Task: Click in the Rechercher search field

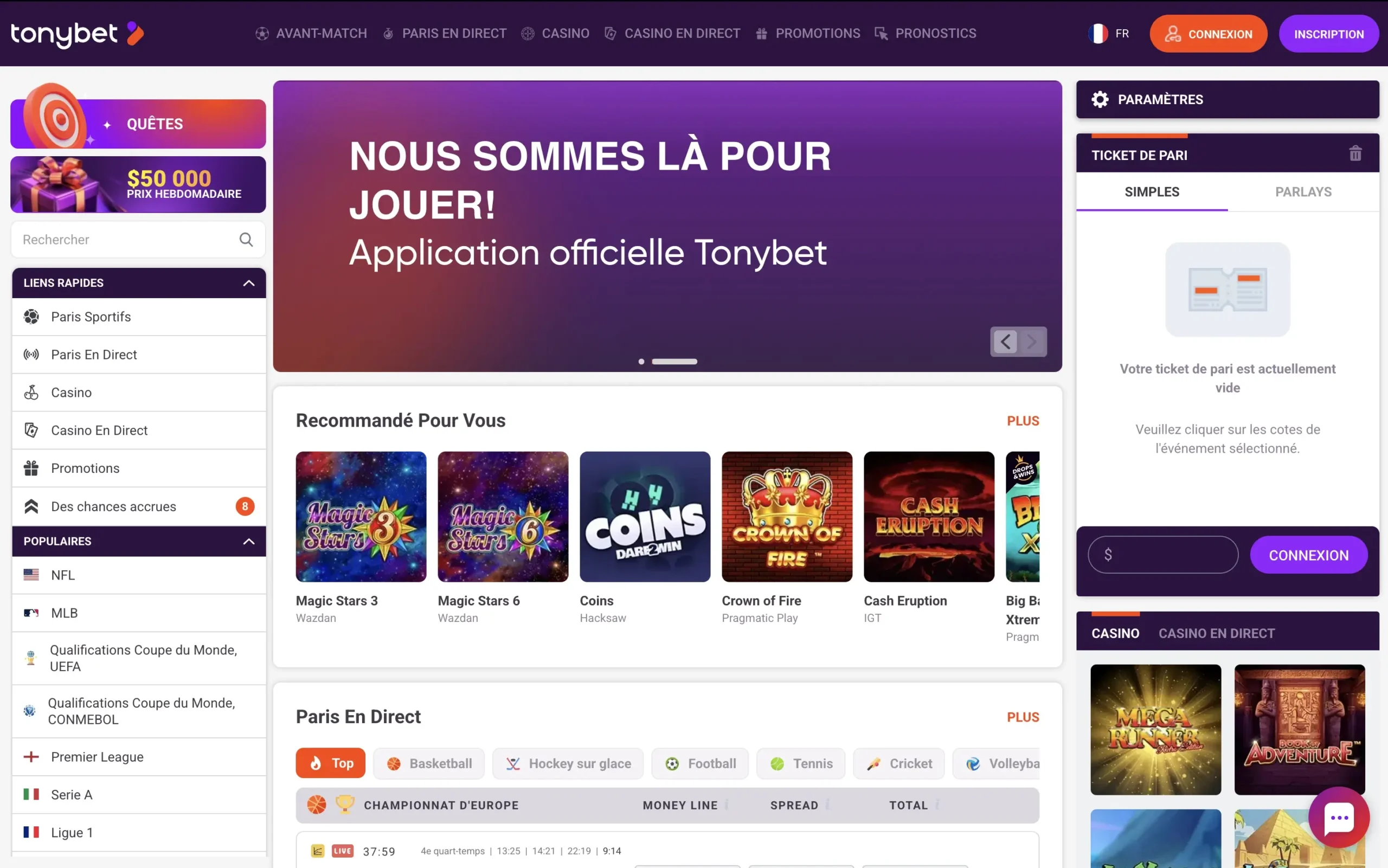Action: [x=138, y=240]
